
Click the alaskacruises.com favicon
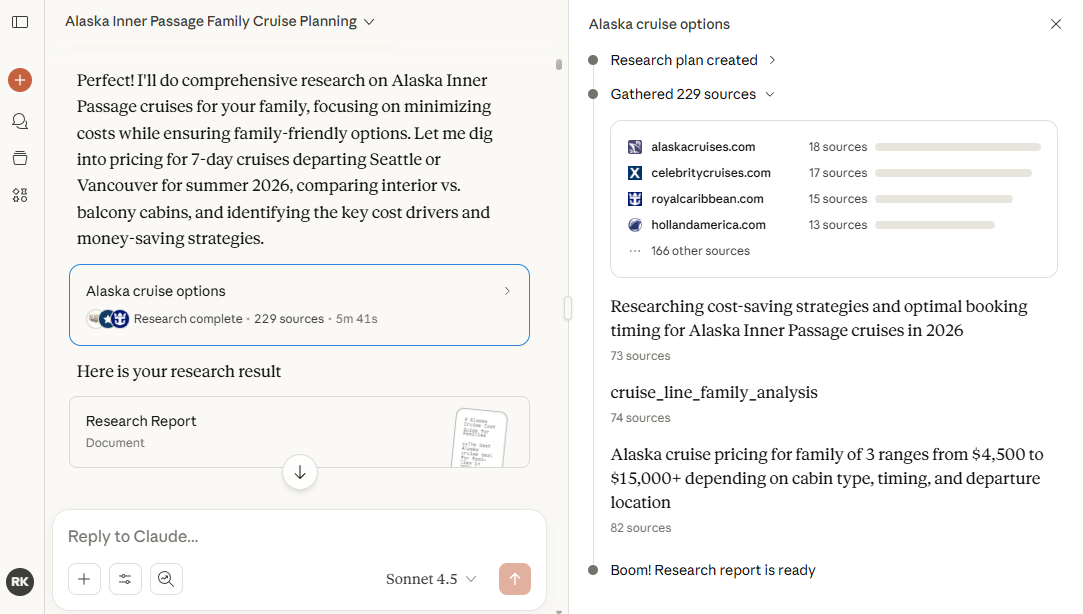point(635,147)
